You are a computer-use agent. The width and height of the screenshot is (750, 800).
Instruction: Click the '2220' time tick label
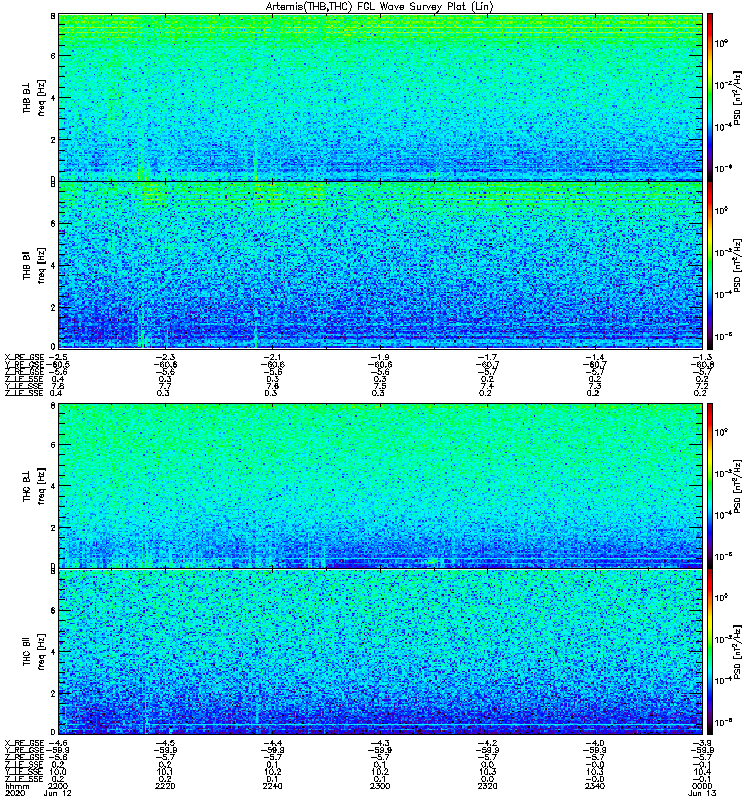[x=165, y=786]
